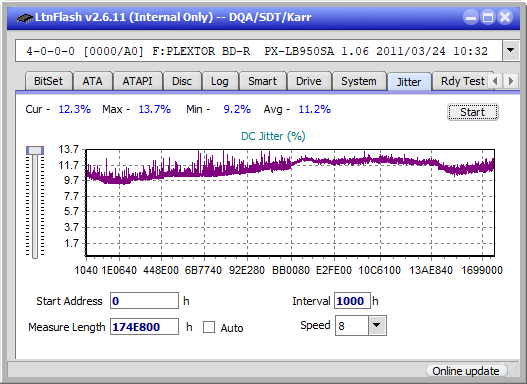Select the Disc tab
Screen dimensions: 527x384
tap(182, 81)
